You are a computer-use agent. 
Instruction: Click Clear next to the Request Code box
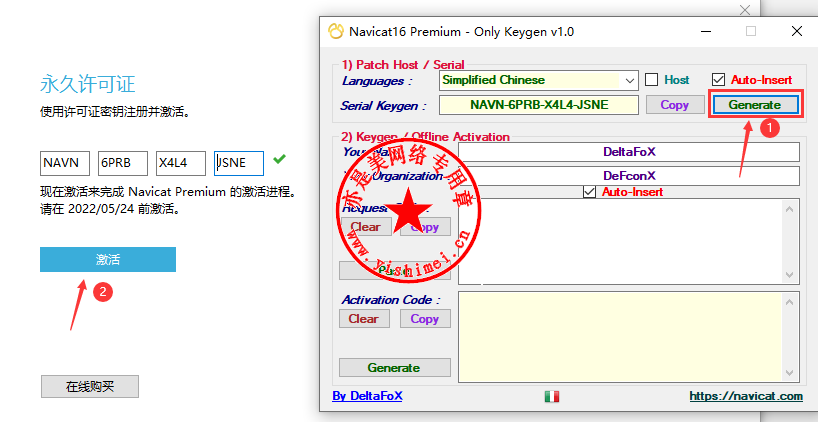(x=365, y=227)
